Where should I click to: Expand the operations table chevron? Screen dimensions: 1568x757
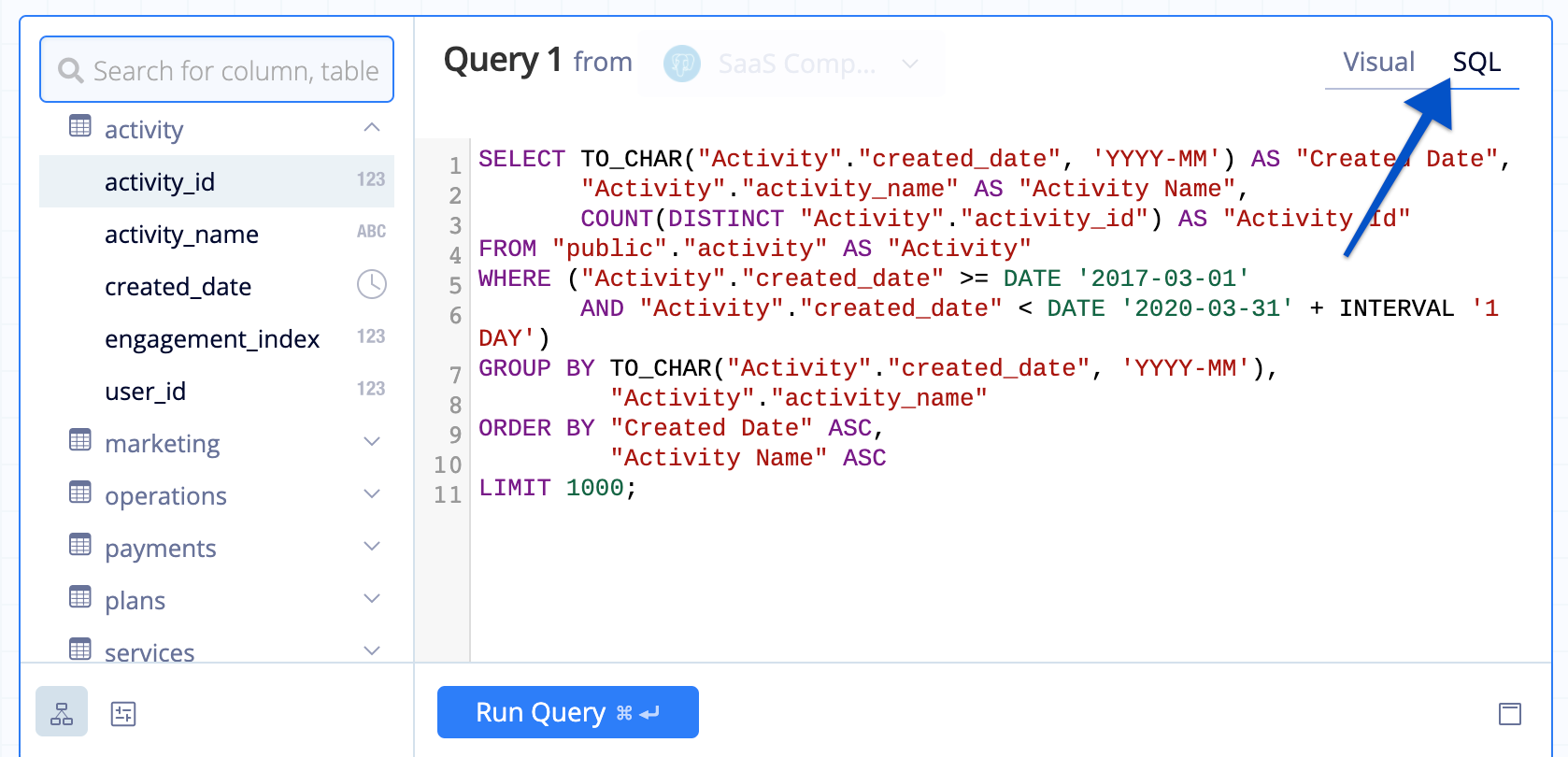click(x=371, y=493)
